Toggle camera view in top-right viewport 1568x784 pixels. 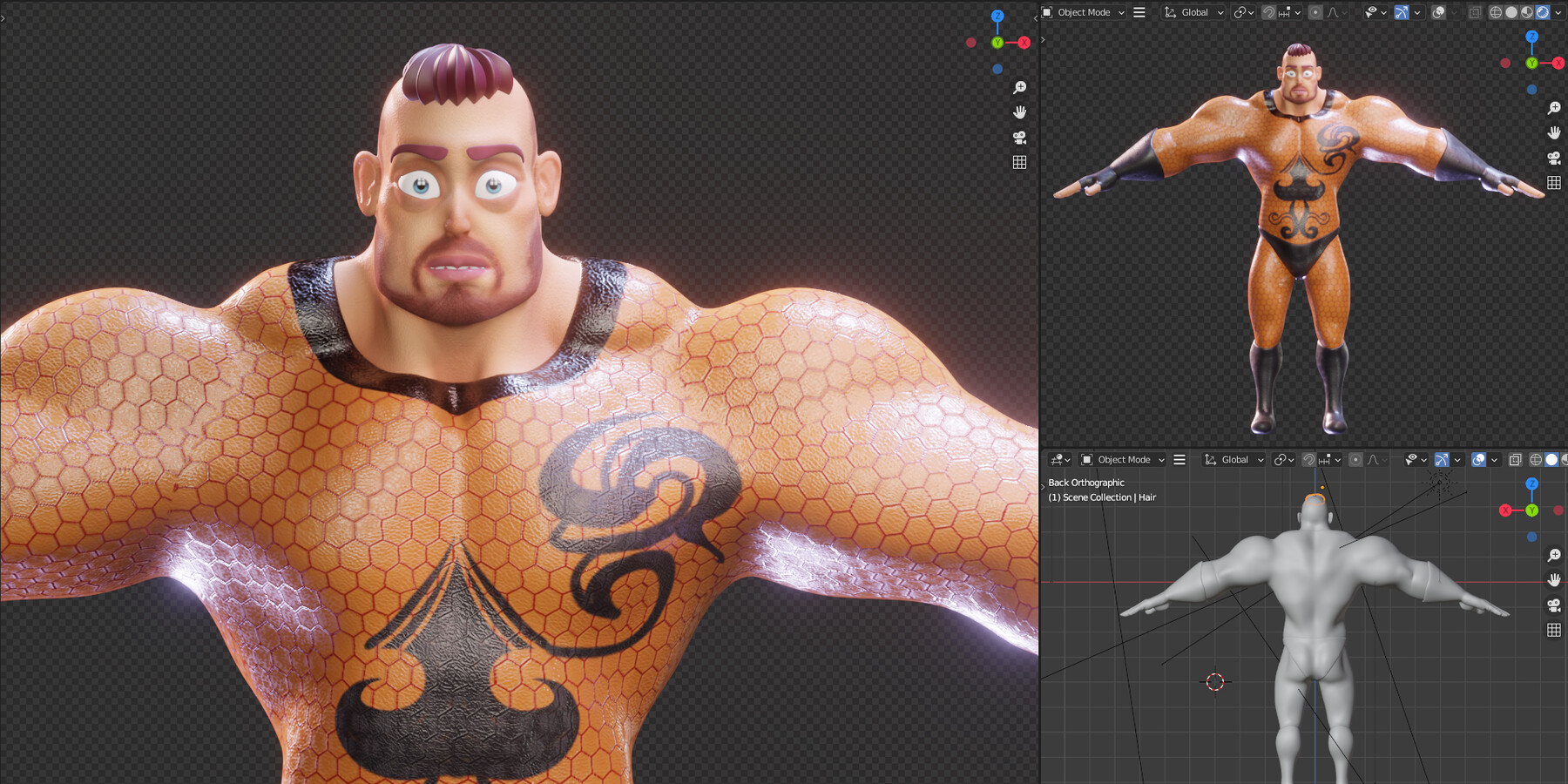click(1554, 158)
